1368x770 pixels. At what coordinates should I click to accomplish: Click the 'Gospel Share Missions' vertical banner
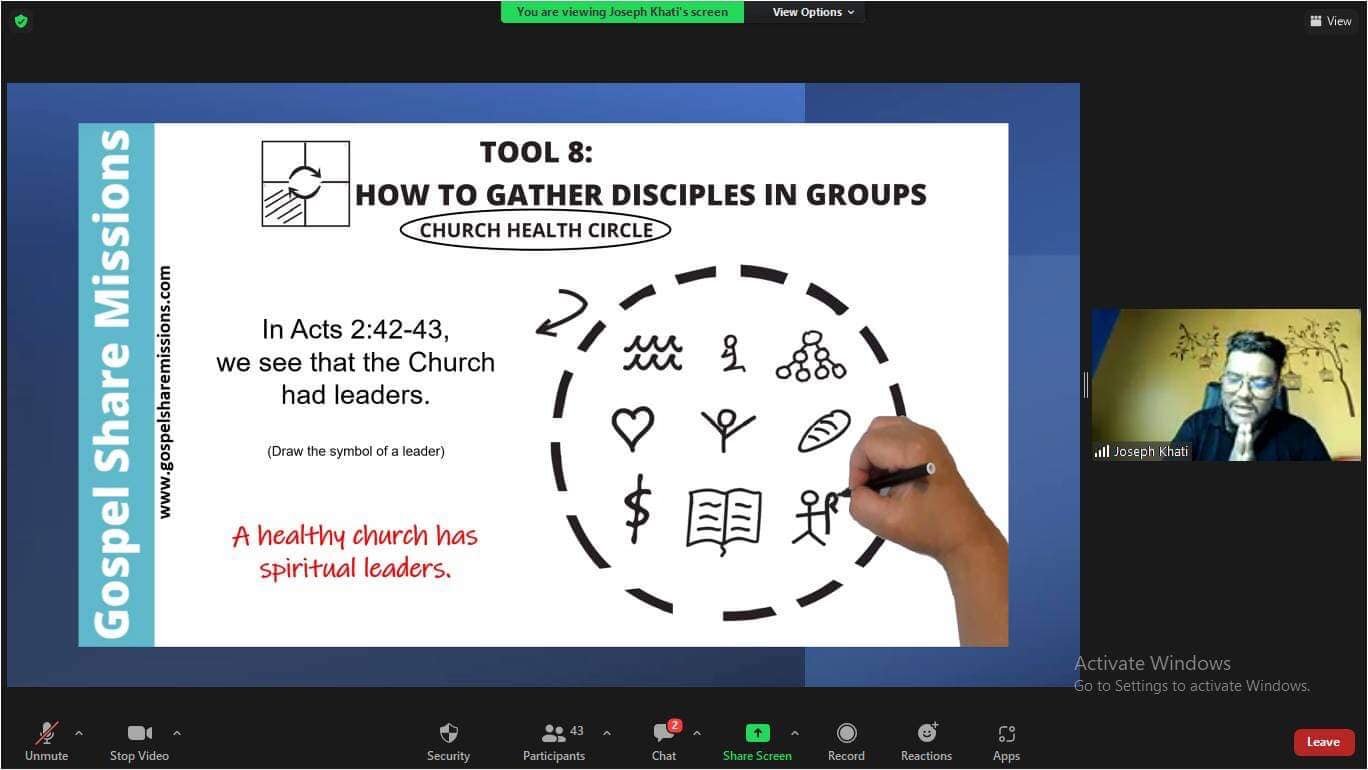[x=116, y=384]
